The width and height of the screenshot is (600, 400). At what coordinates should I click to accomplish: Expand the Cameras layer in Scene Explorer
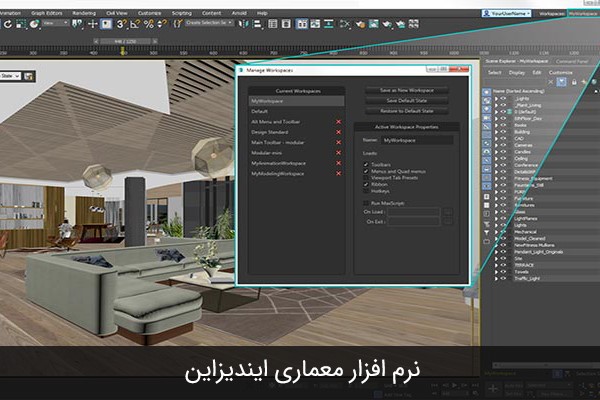tap(497, 145)
